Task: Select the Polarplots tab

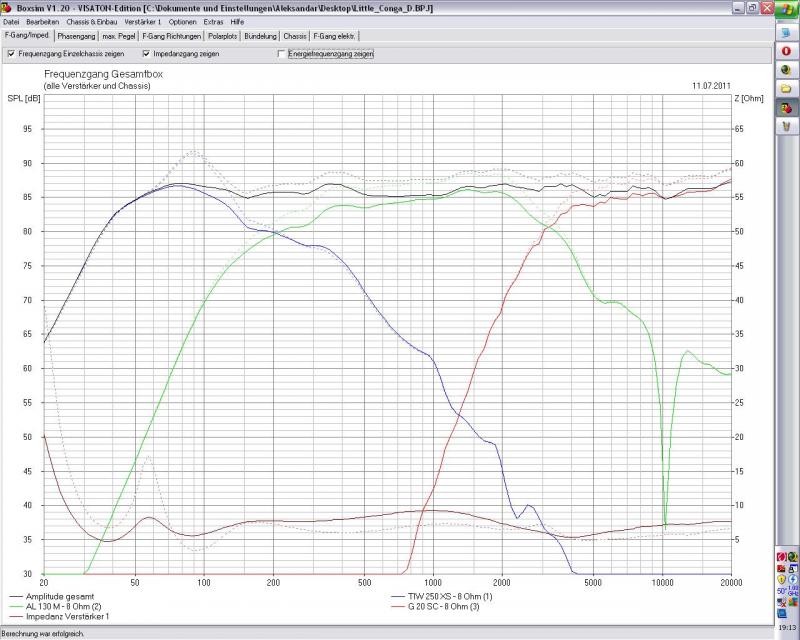Action: tap(223, 36)
